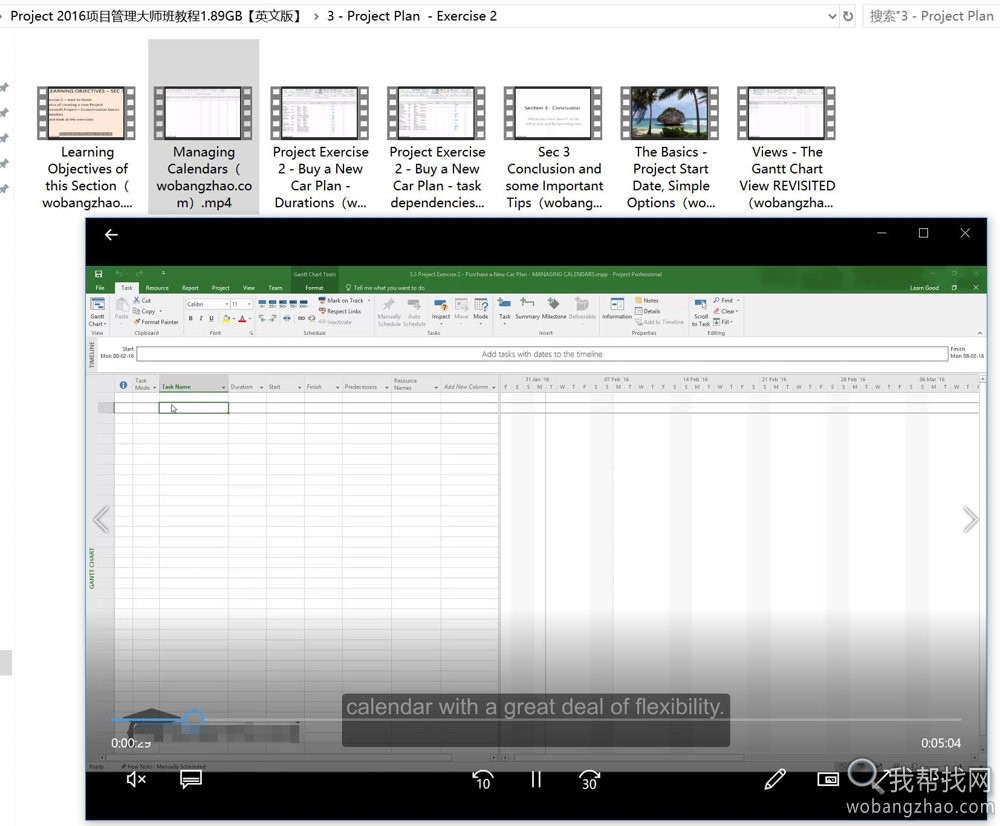This screenshot has height=826, width=1000.
Task: Open the File tab in video's Project ribbon
Action: click(100, 288)
